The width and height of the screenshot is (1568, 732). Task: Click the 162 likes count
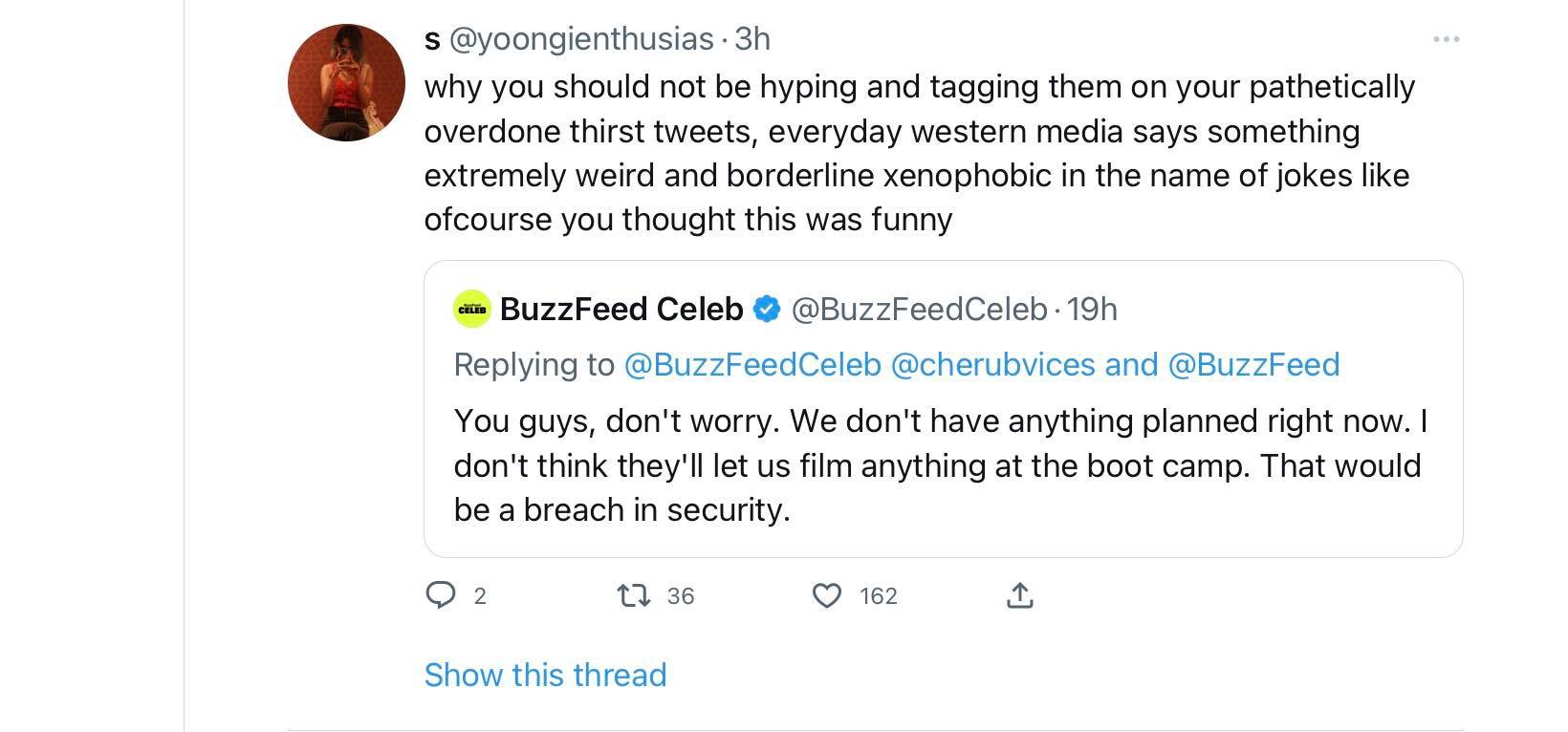878,596
